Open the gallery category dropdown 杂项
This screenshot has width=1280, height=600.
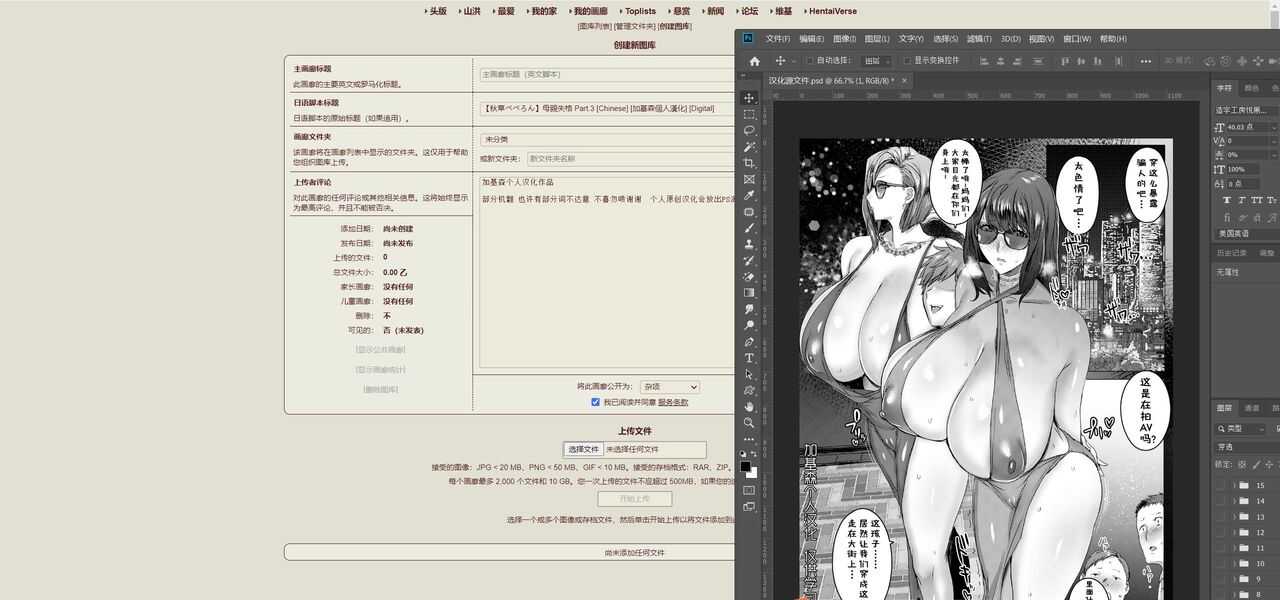click(669, 386)
